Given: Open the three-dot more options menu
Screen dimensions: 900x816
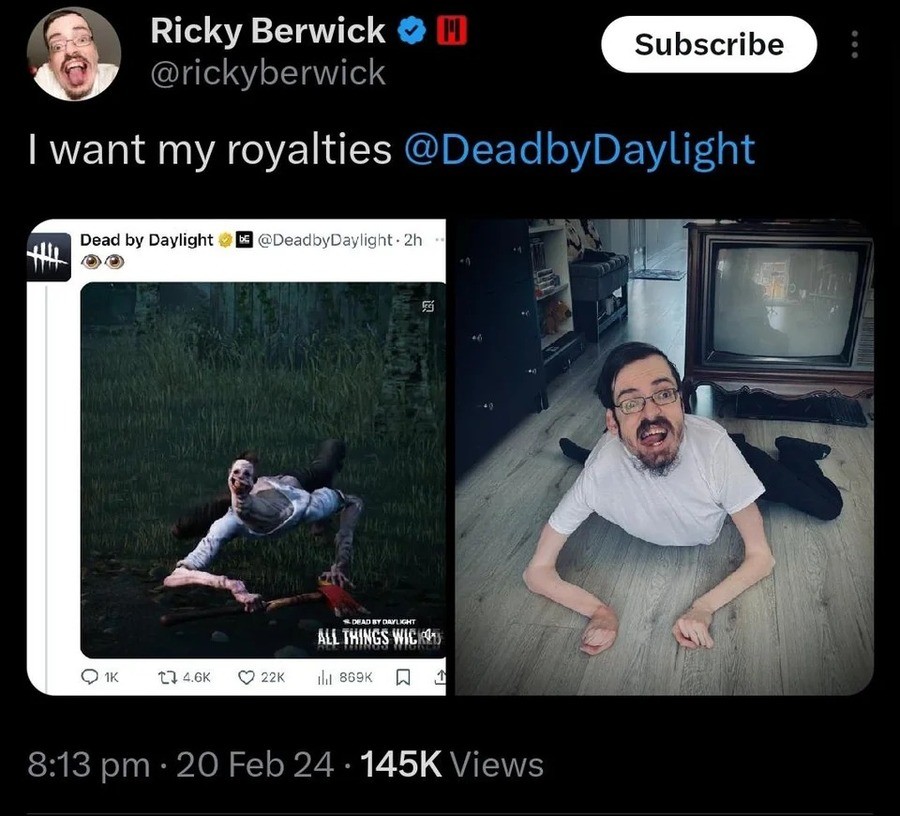Looking at the screenshot, I should (855, 44).
